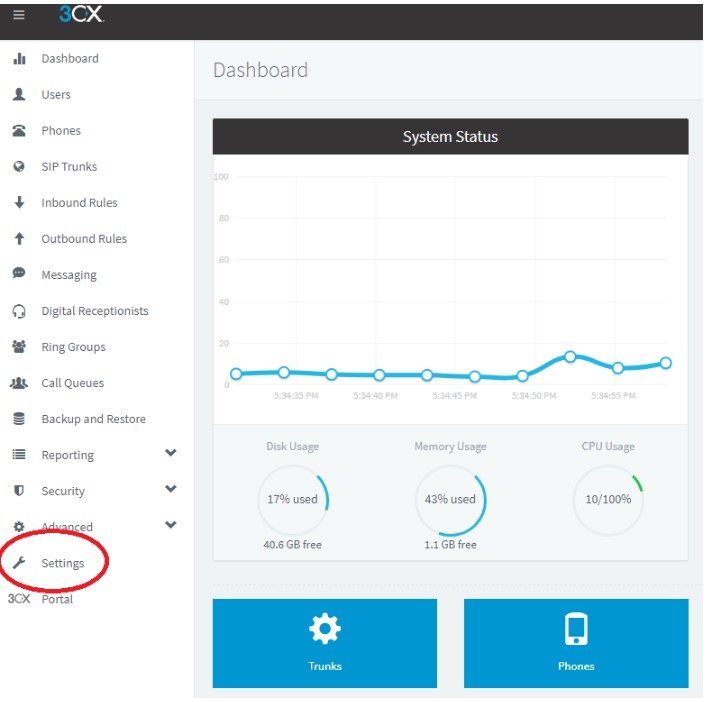Viewport: 707px width, 702px height.
Task: Click the Phones telephone icon
Action: (x=19, y=131)
